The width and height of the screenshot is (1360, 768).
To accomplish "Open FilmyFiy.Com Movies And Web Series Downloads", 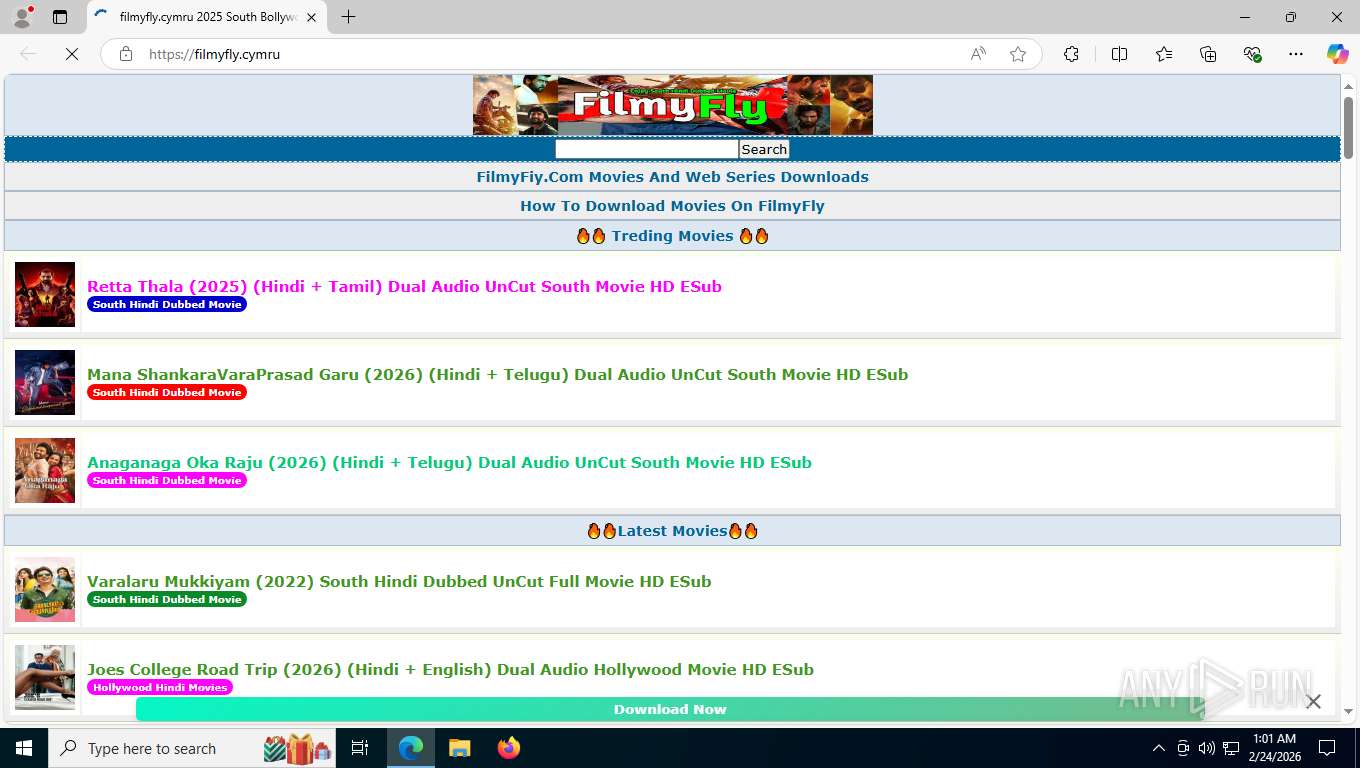I will tap(672, 177).
